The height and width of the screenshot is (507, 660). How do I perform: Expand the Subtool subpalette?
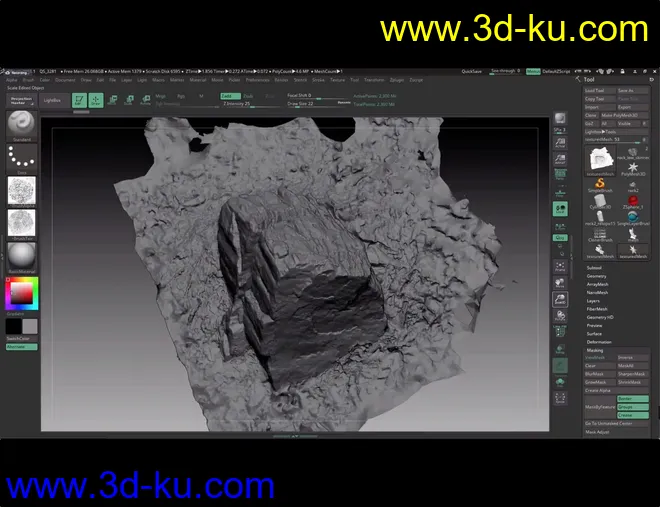pyautogui.click(x=594, y=268)
